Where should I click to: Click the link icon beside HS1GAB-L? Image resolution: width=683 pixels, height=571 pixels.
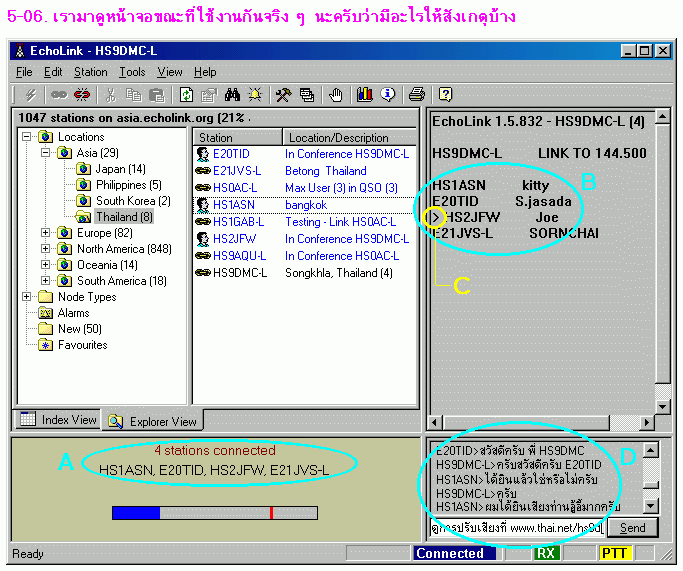[203, 222]
